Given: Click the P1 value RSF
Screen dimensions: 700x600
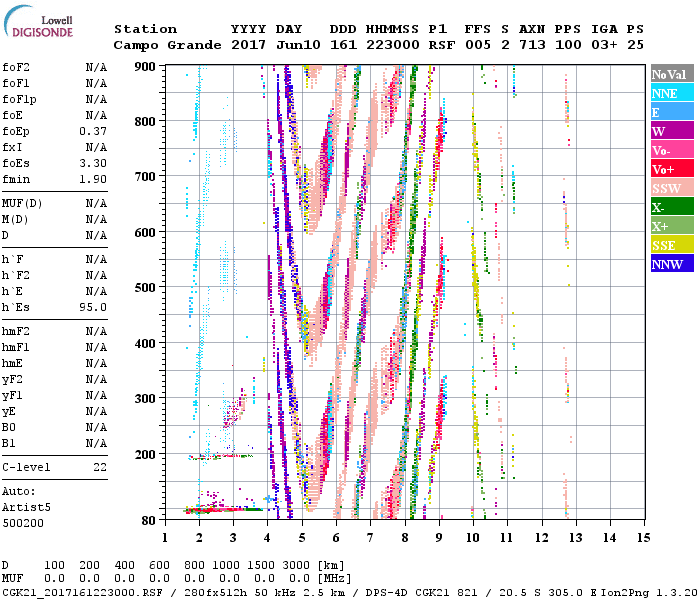Looking at the screenshot, I should click(x=442, y=45).
